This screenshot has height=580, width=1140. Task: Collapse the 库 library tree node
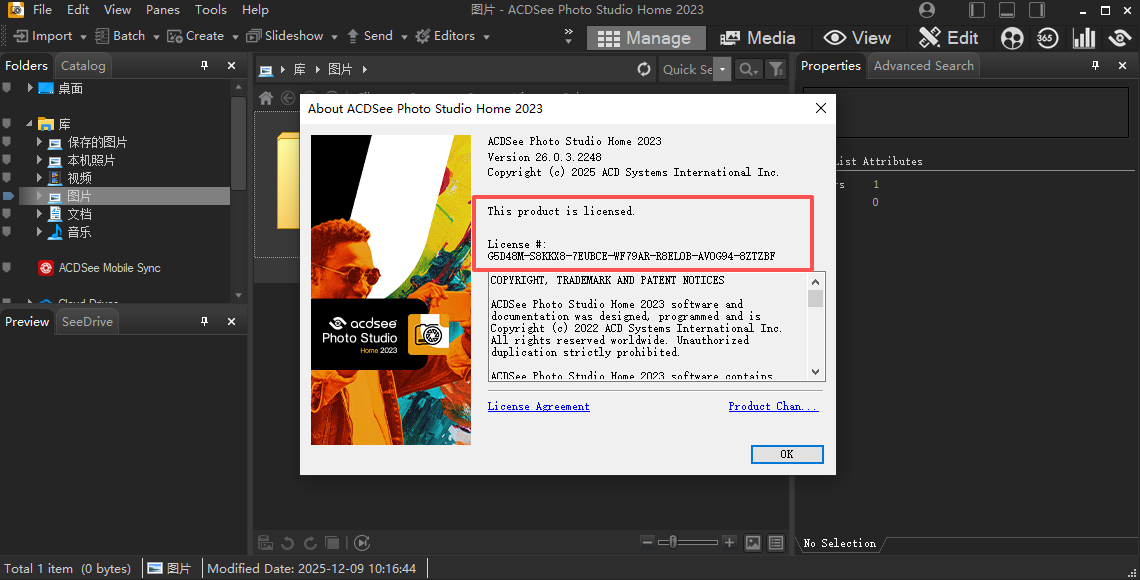point(29,124)
